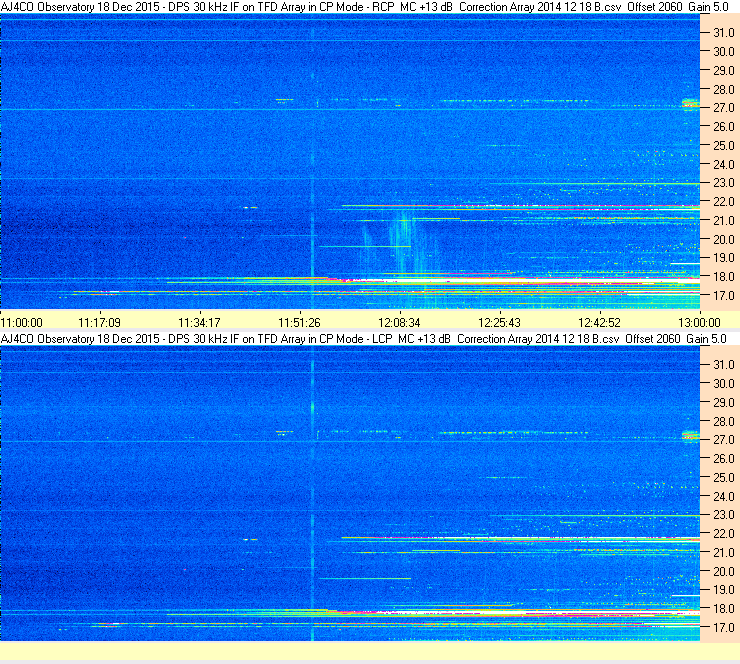Viewport: 740px width, 664px height.
Task: Click the 11:34:17 time axis label
Action: tap(199, 323)
